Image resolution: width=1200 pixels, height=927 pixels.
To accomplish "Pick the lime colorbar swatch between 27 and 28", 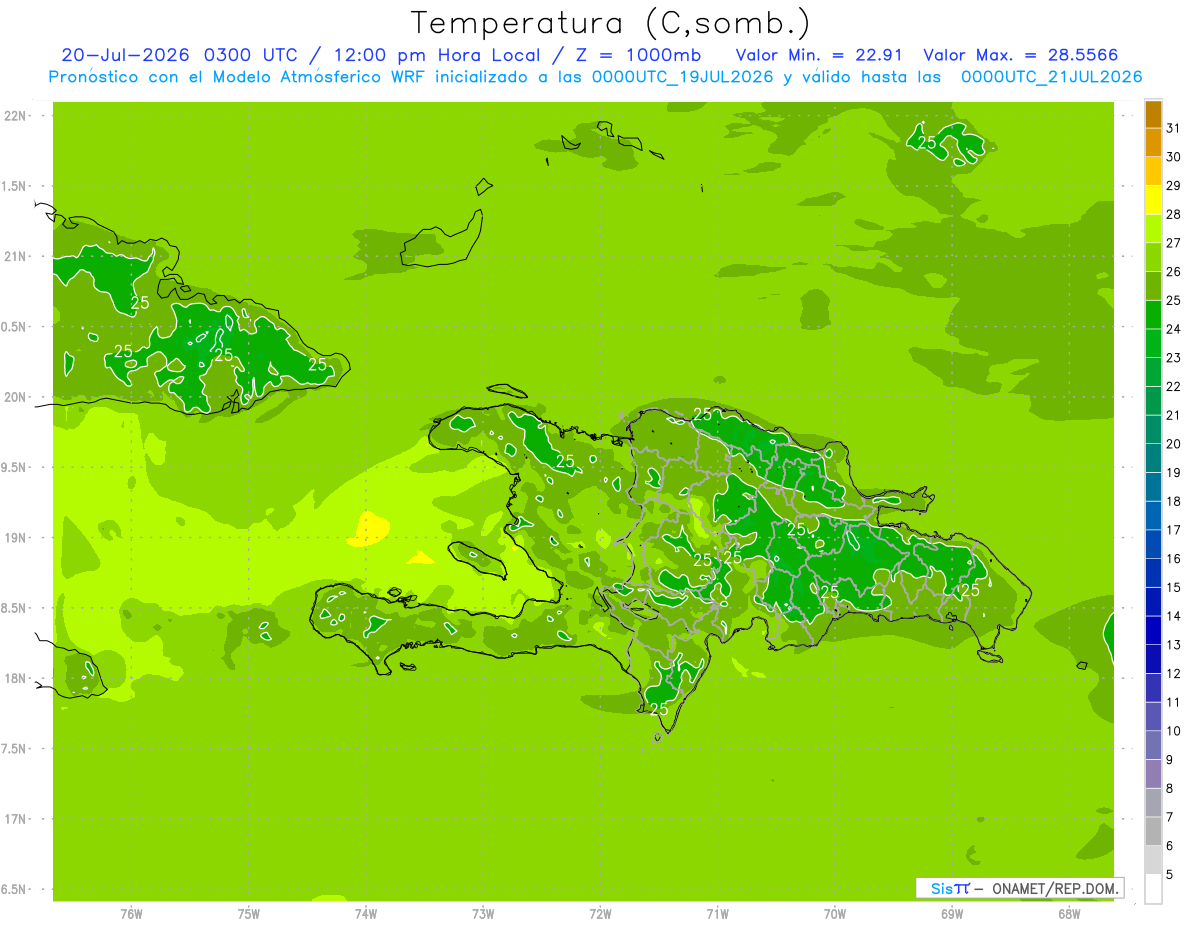I will (x=1153, y=229).
